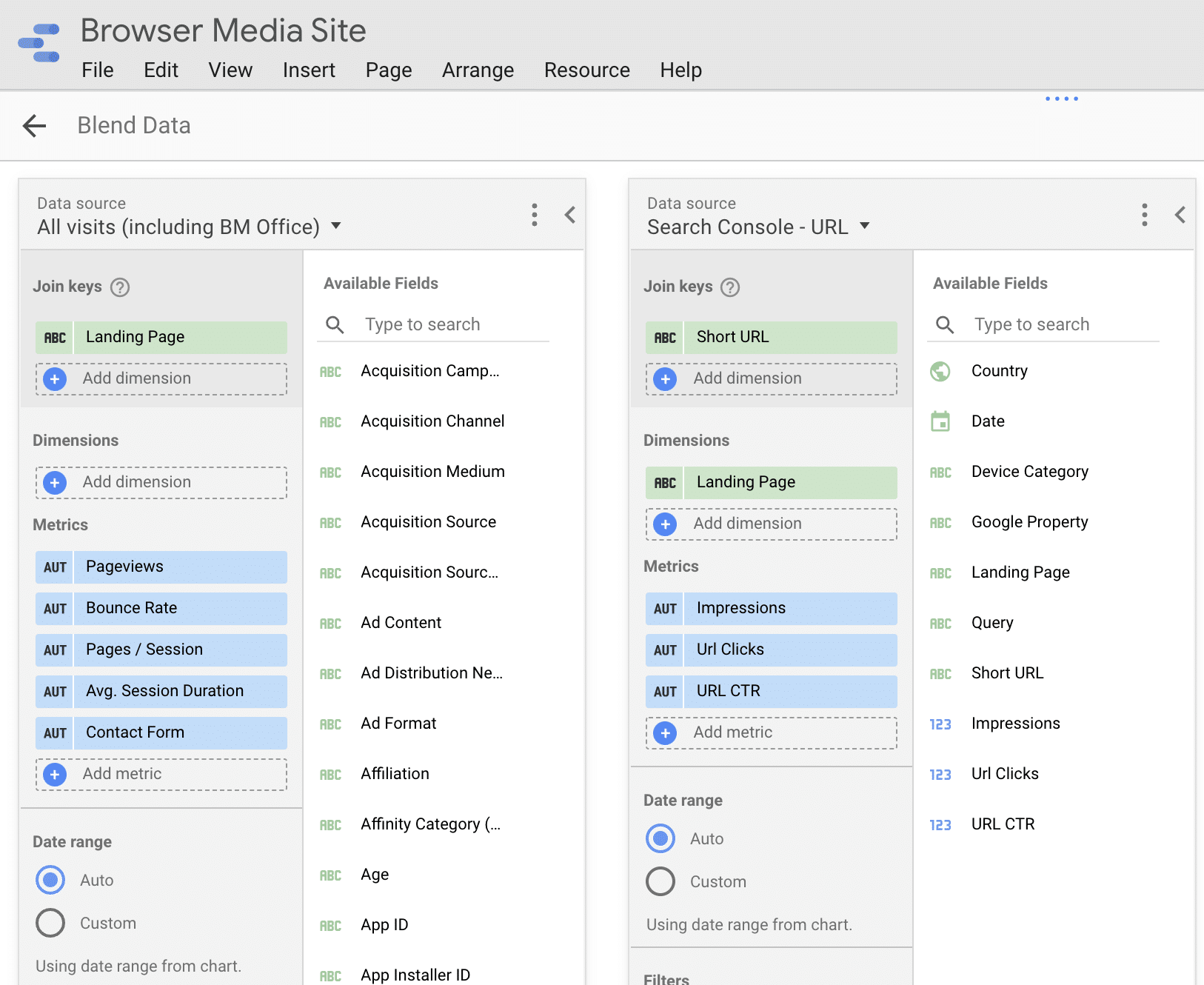Click Acquisition Source in available fields
Viewport: 1204px width, 985px height.
(429, 522)
